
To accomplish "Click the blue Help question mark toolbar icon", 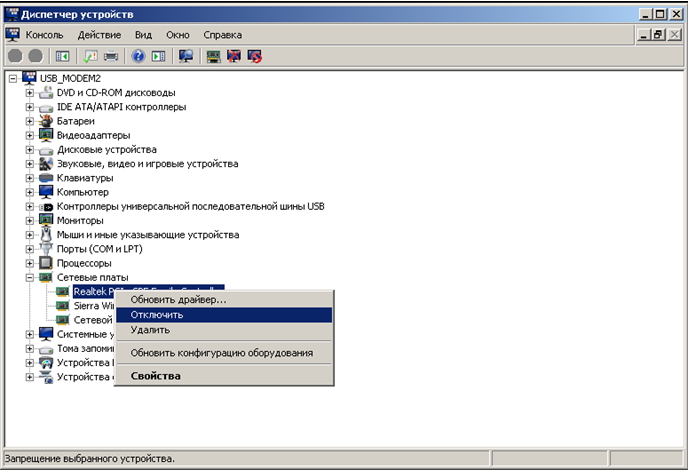I will 139,56.
